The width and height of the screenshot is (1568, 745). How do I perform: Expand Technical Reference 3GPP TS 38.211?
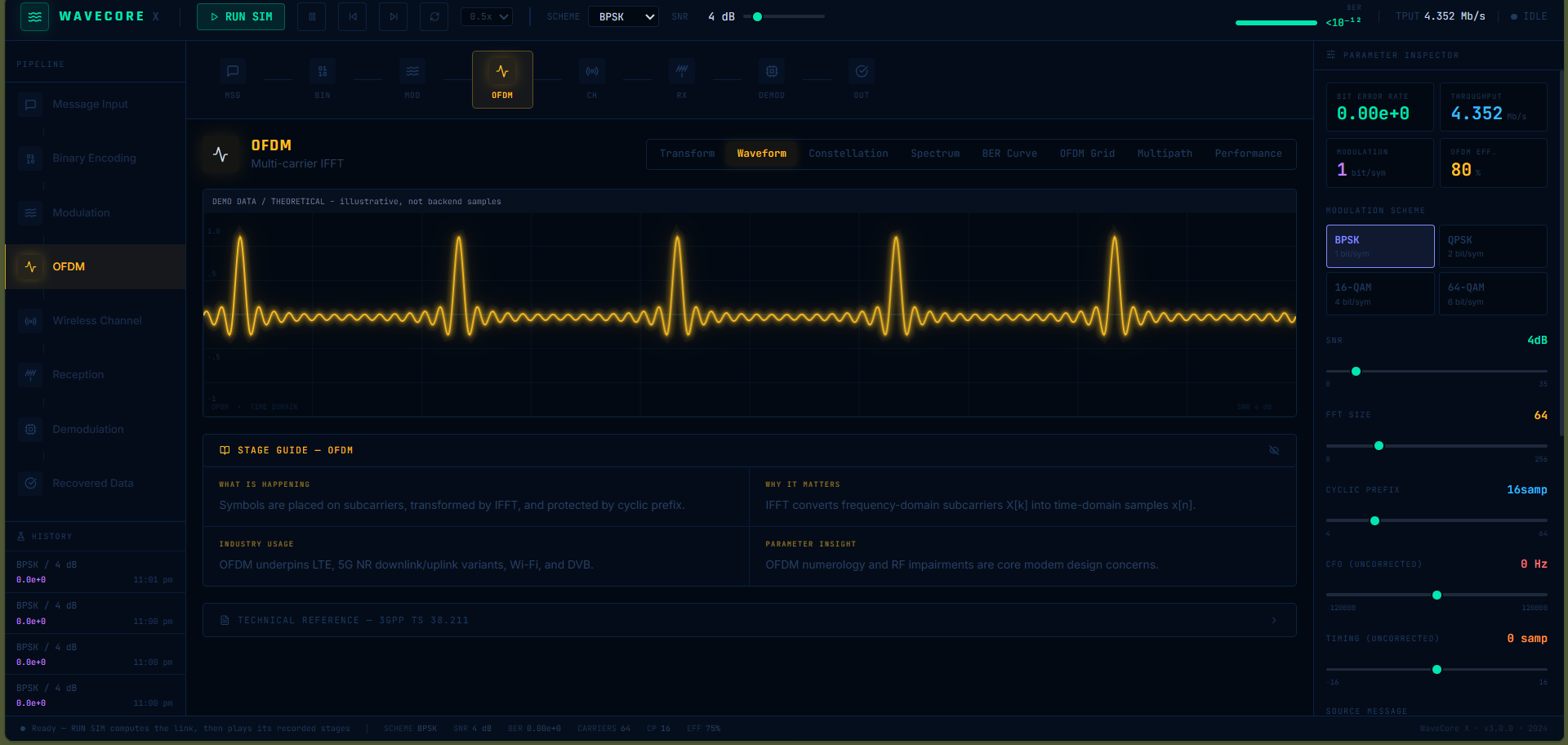click(x=749, y=620)
